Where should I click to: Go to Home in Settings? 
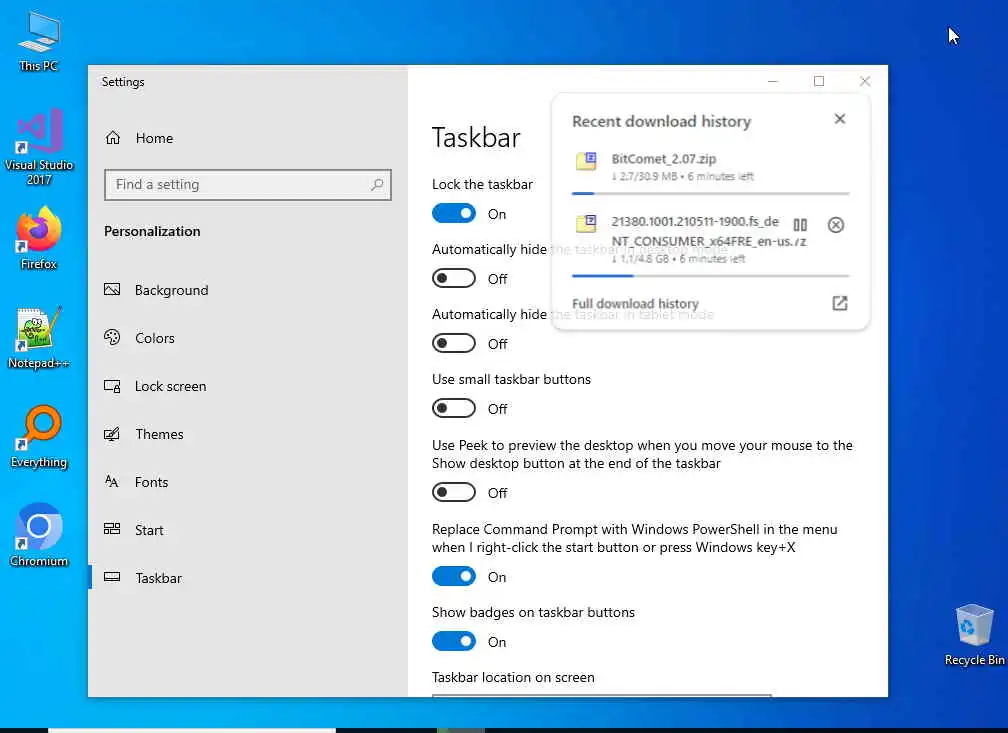[x=154, y=138]
